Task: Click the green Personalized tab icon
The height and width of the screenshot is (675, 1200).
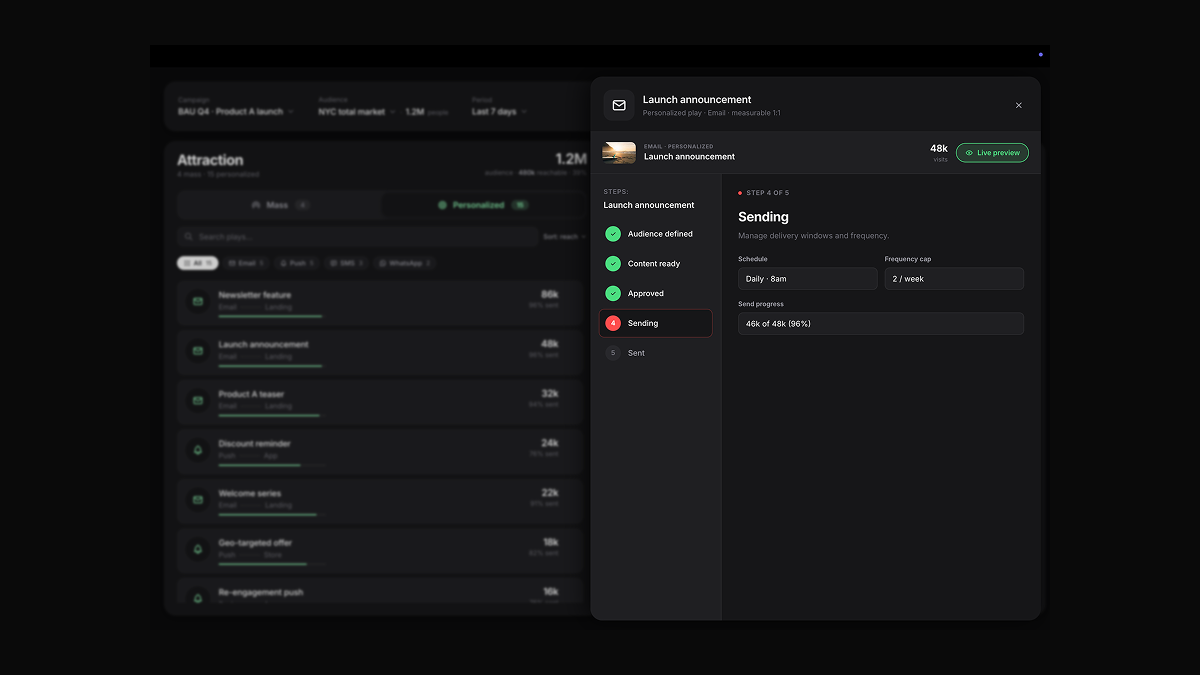Action: point(442,205)
